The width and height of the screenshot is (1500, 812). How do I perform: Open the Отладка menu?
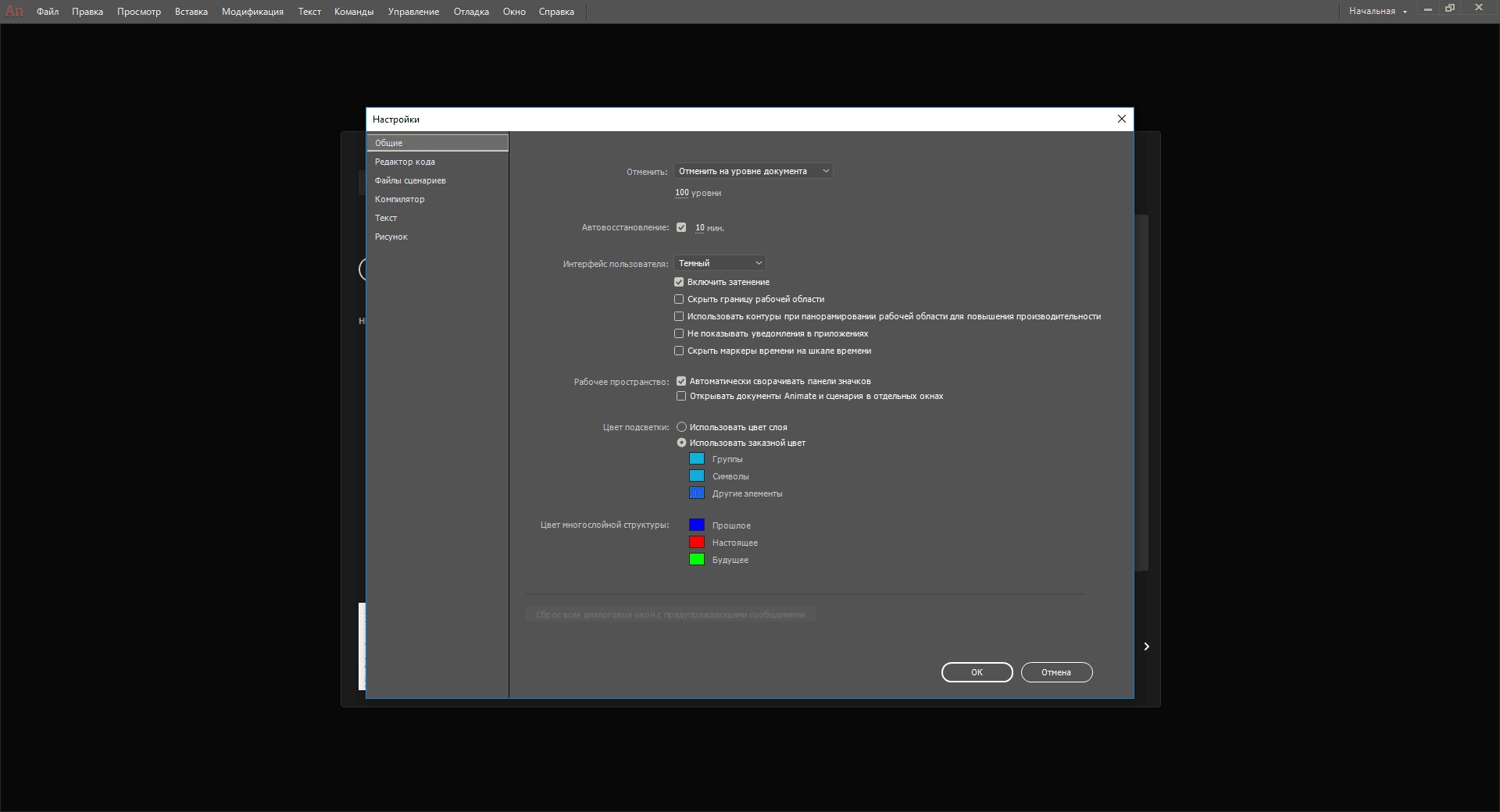click(471, 12)
